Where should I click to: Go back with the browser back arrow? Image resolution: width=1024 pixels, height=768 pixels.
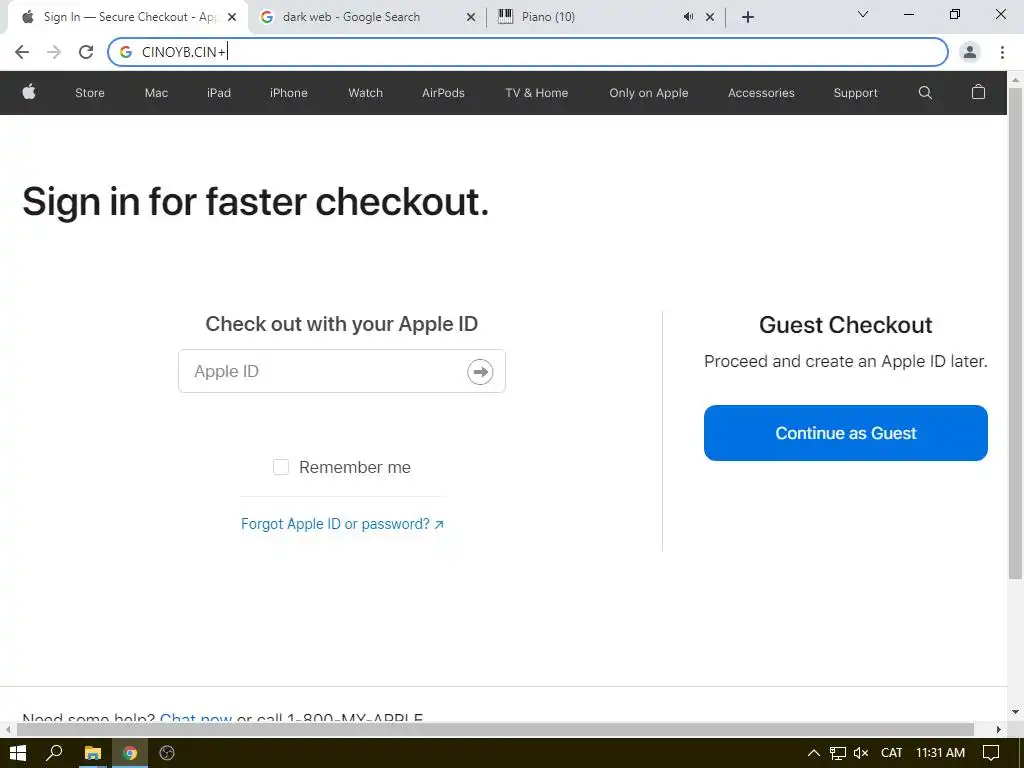[x=22, y=52]
